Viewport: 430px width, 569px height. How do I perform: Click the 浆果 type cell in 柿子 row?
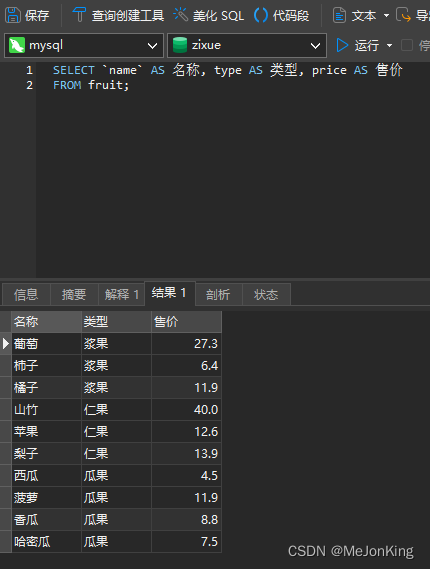(x=116, y=365)
